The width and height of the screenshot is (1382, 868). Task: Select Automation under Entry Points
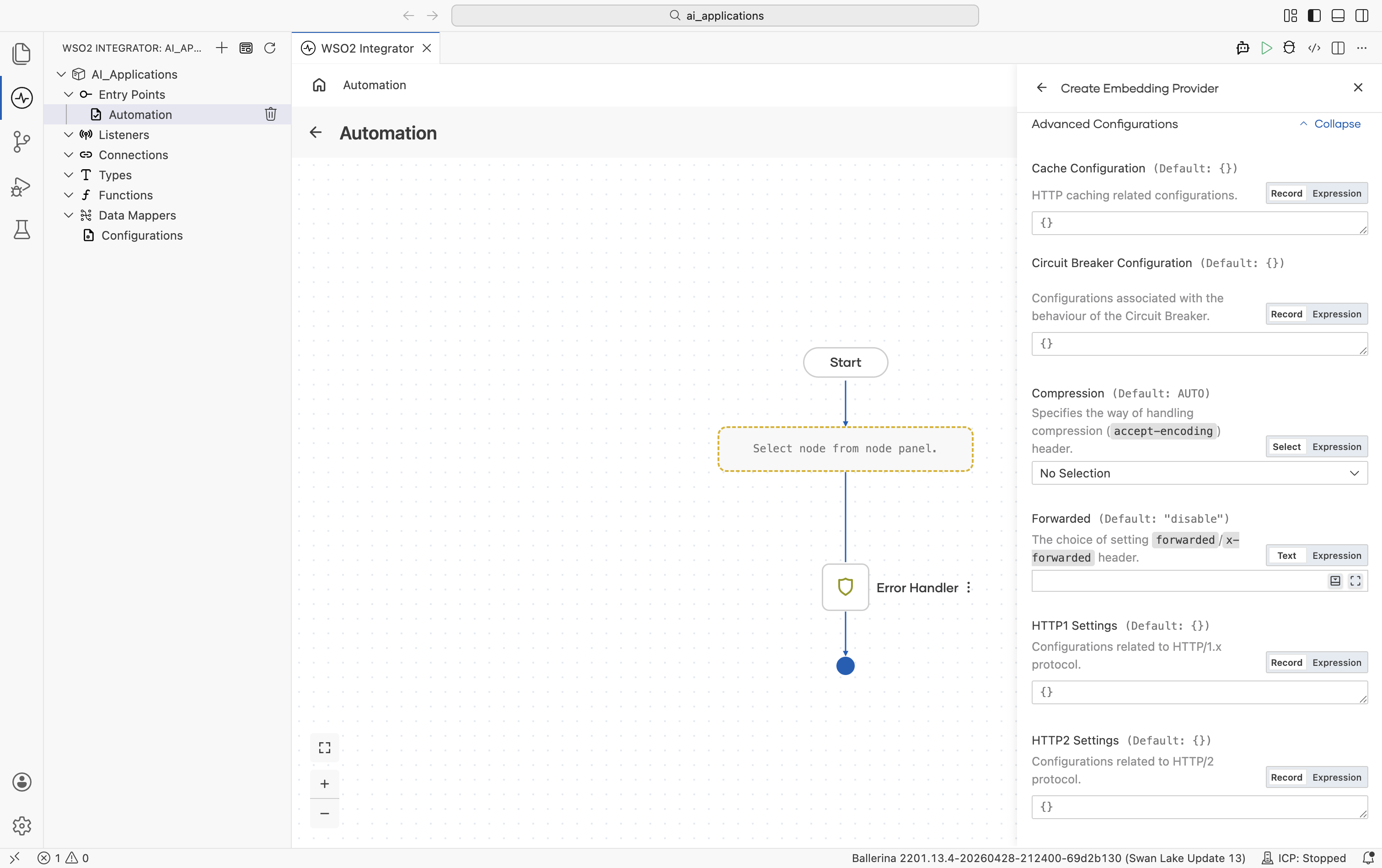(x=140, y=114)
